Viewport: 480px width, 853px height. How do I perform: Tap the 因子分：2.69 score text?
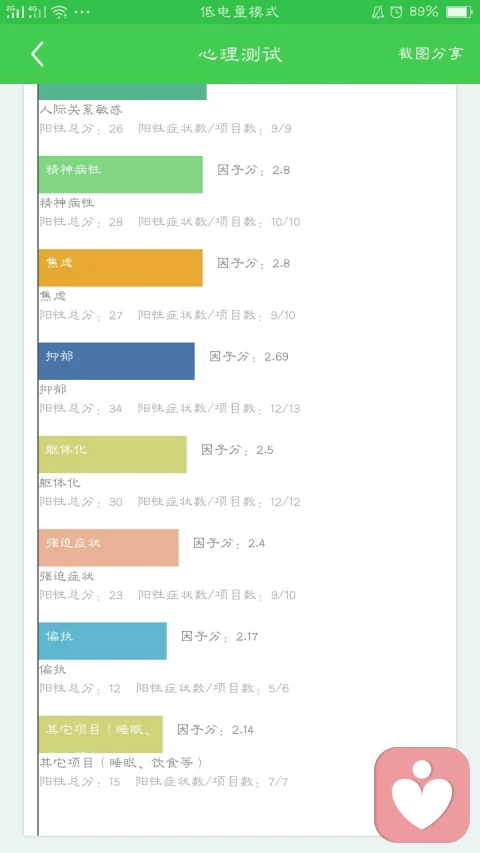tap(249, 357)
